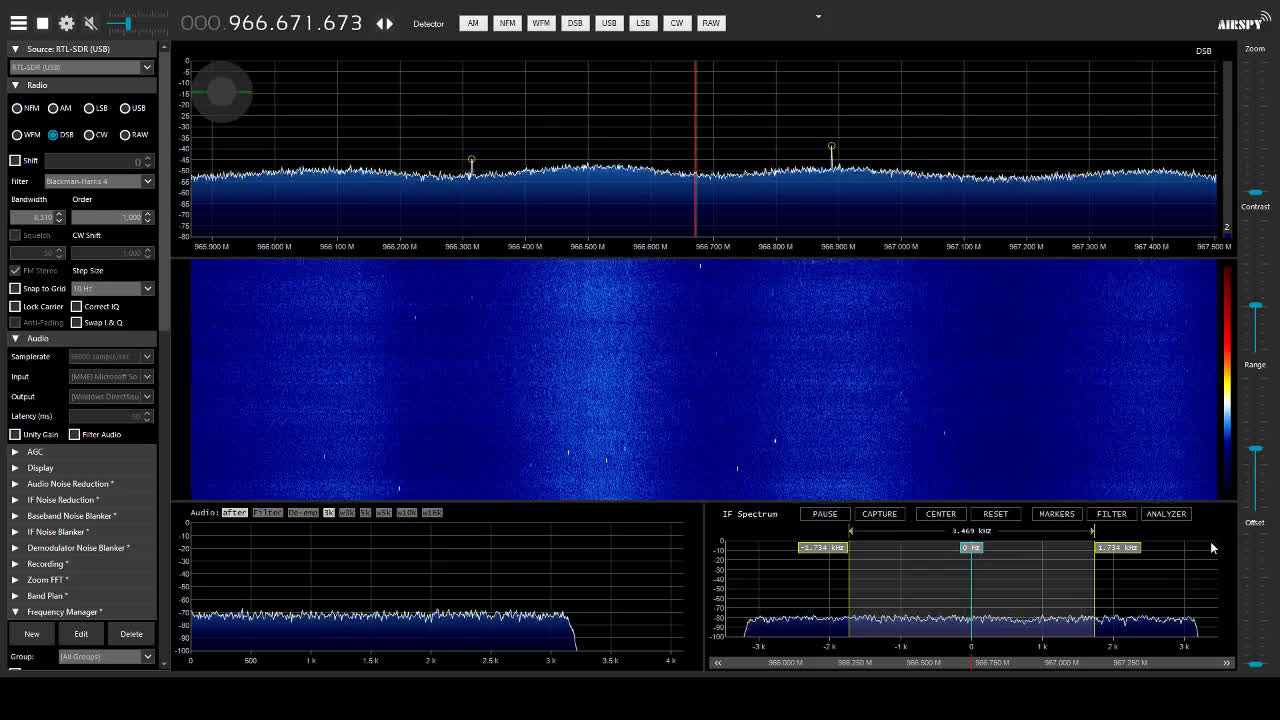
Task: Open the Band Plan panel entry
Action: point(48,595)
